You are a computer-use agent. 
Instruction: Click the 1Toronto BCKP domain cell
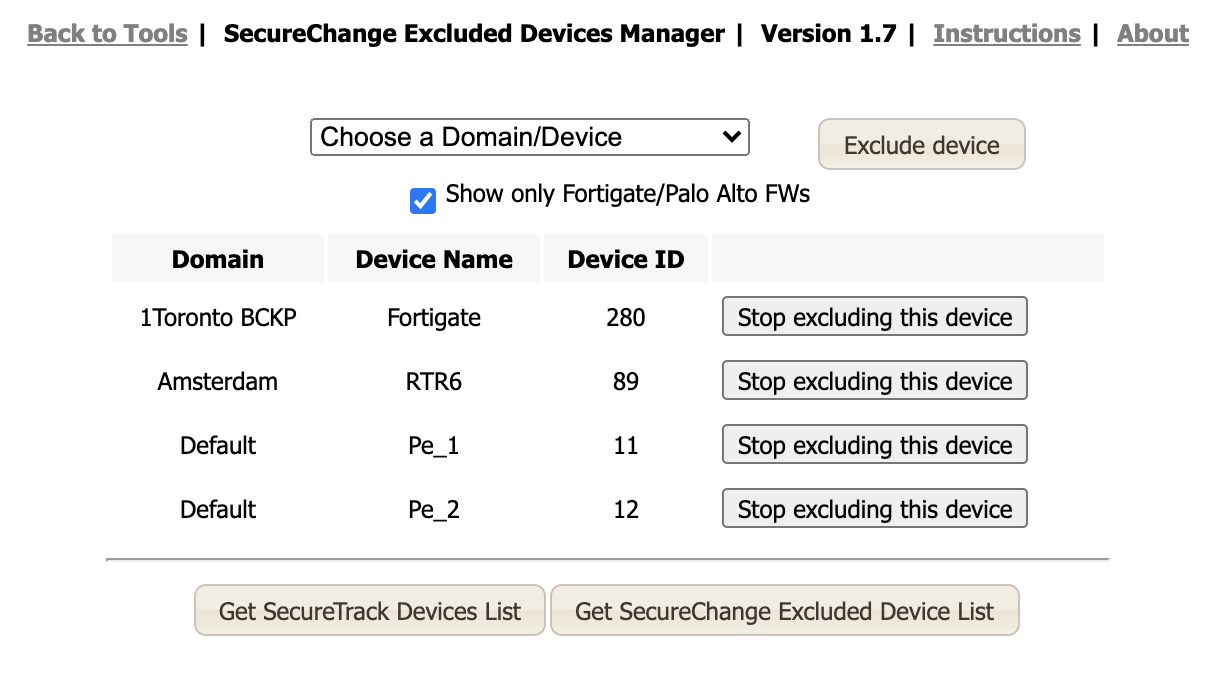(x=218, y=317)
